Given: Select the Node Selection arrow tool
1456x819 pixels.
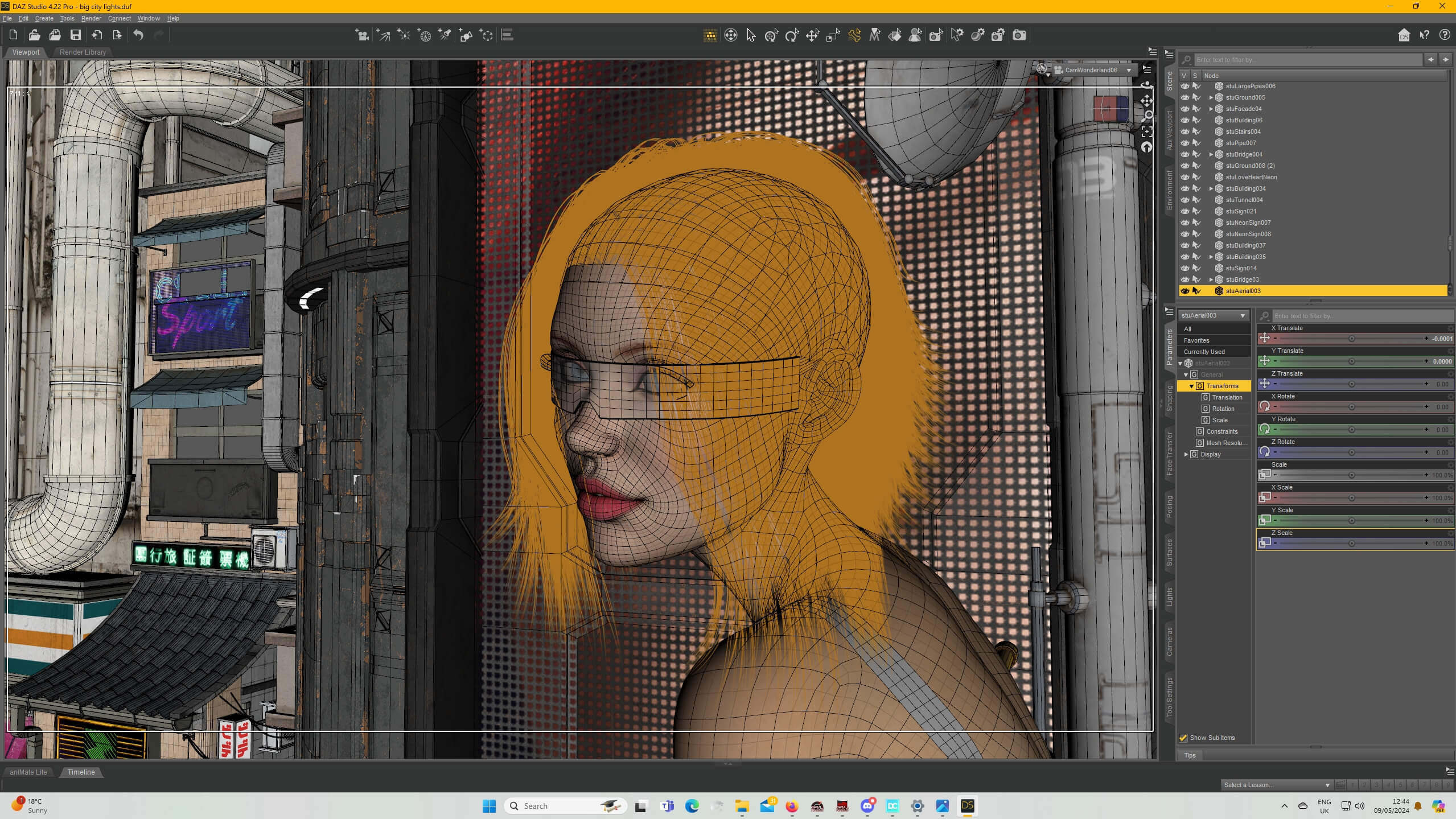Looking at the screenshot, I should coord(751,35).
